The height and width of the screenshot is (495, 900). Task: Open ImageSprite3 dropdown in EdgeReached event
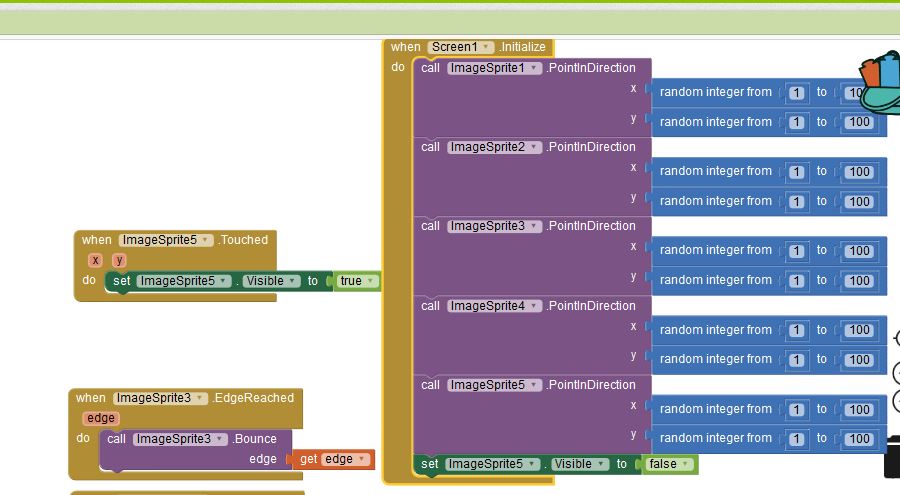pyautogui.click(x=200, y=398)
